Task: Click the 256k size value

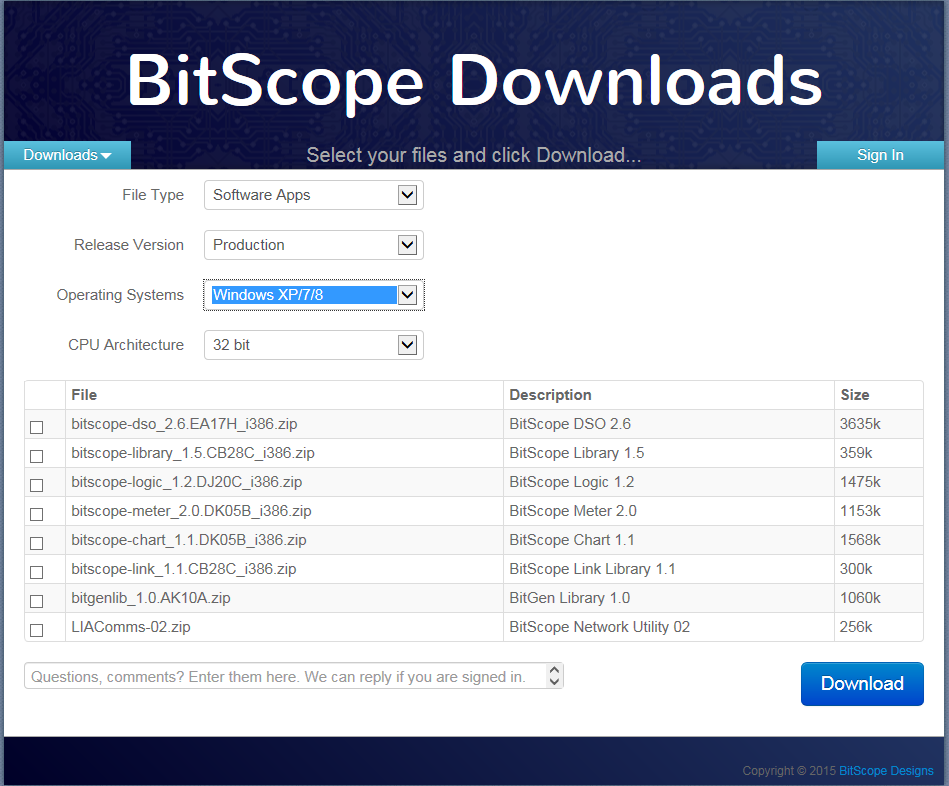Action: coord(856,627)
